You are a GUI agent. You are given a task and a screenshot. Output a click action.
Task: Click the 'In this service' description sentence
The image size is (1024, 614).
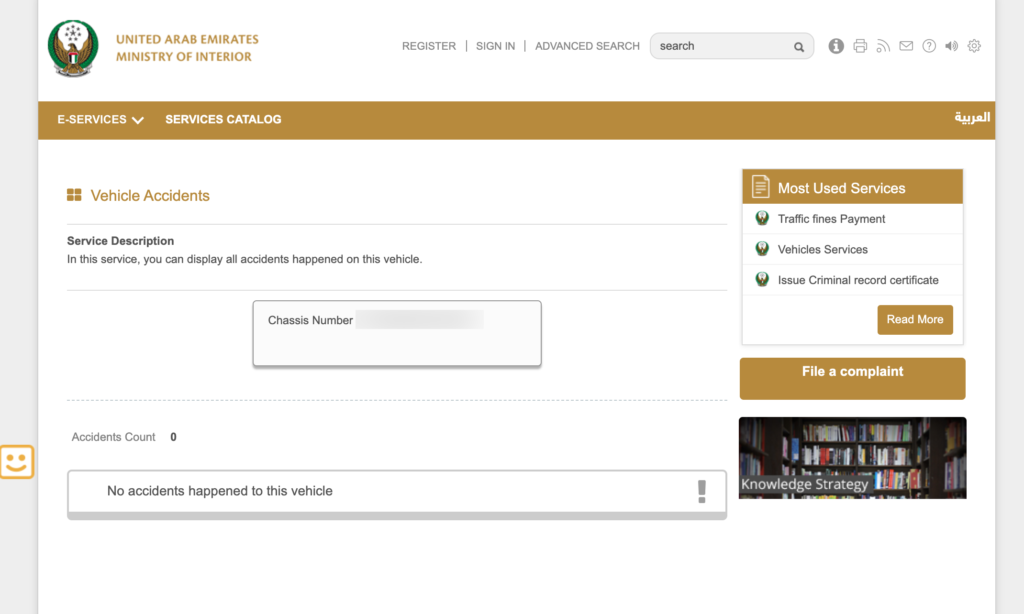pyautogui.click(x=244, y=259)
